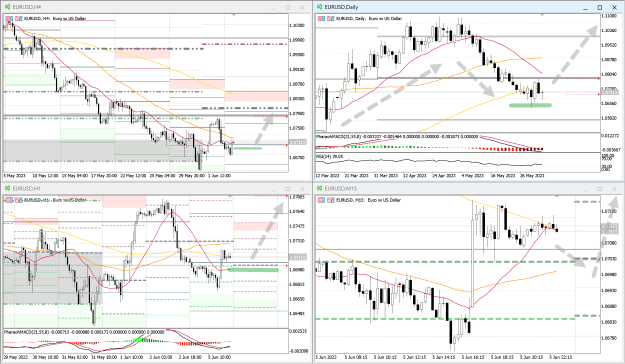Close the EURUSD,M15 chart window
The image size is (625, 364).
point(614,189)
